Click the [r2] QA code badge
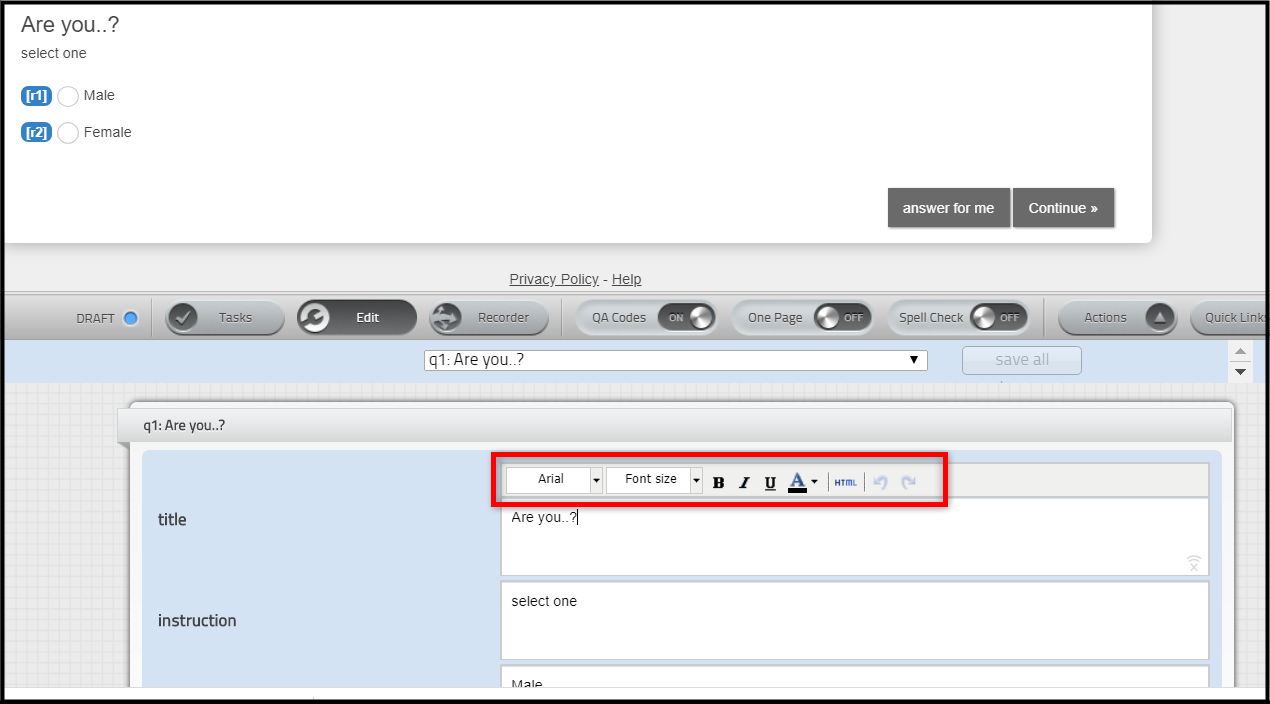1270x704 pixels. coord(36,133)
